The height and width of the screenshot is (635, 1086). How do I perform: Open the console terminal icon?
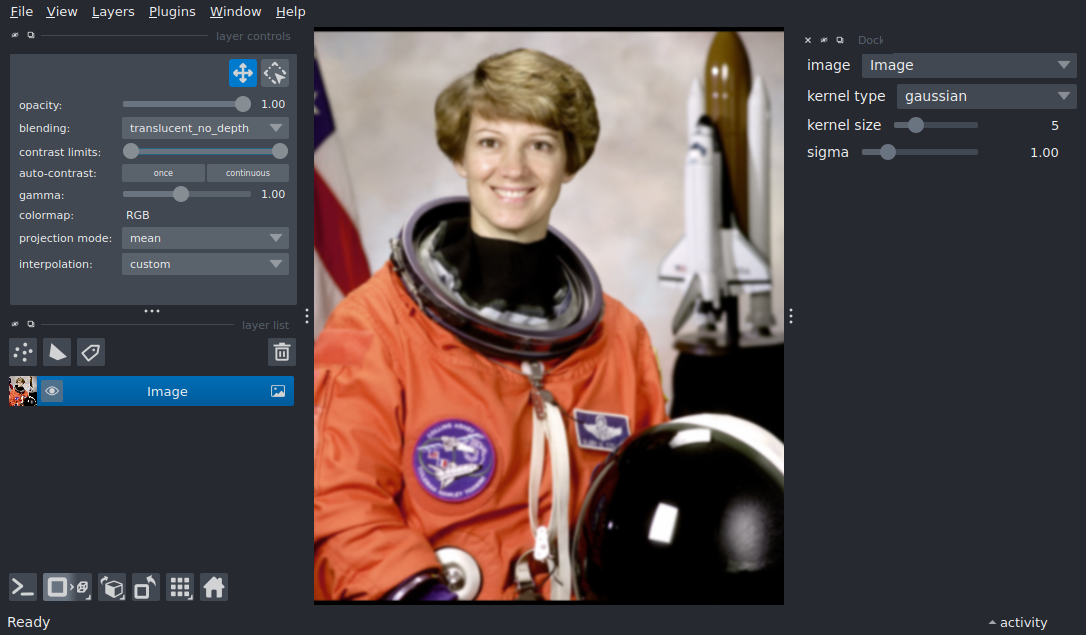pos(23,587)
